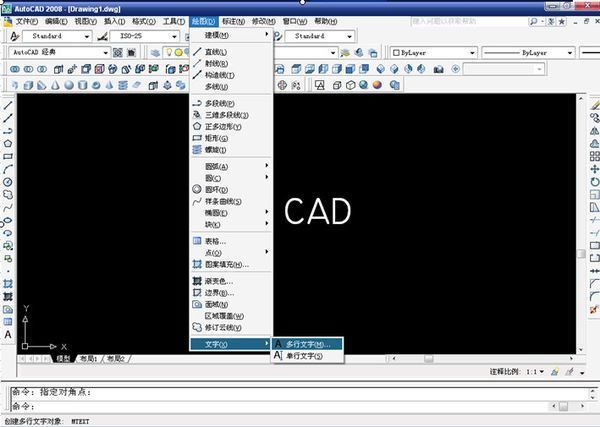Screen dimensions: 600x427
Task: Click the Rotate tool in right toolbar
Action: tap(594, 182)
